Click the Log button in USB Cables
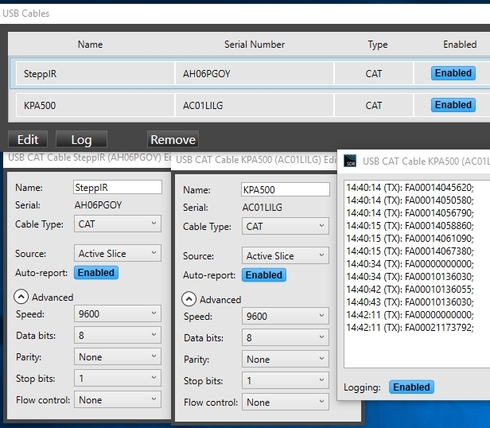Viewport: 490px width, 428px height. 81,139
